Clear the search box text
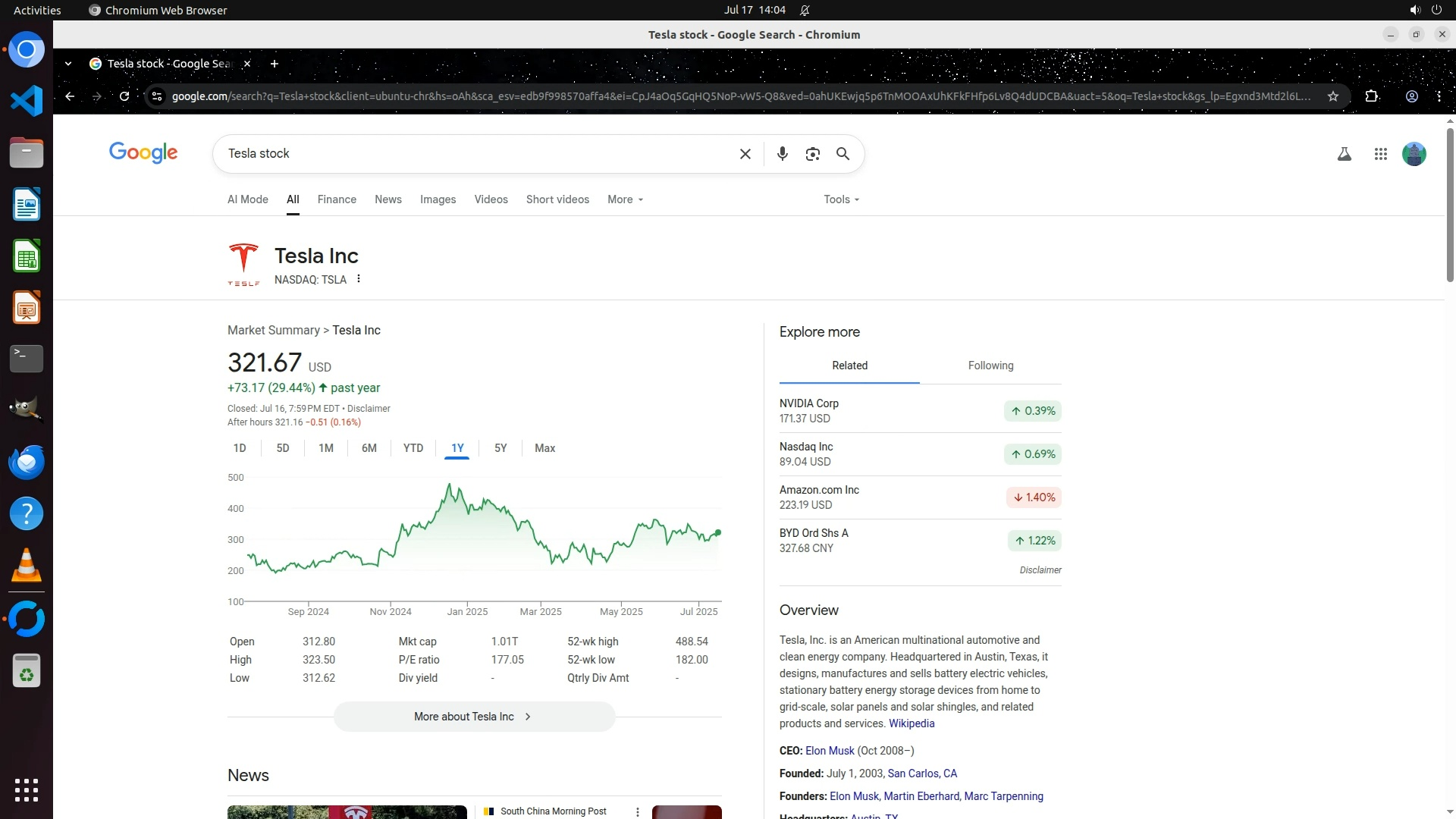The width and height of the screenshot is (1456, 819). point(745,154)
